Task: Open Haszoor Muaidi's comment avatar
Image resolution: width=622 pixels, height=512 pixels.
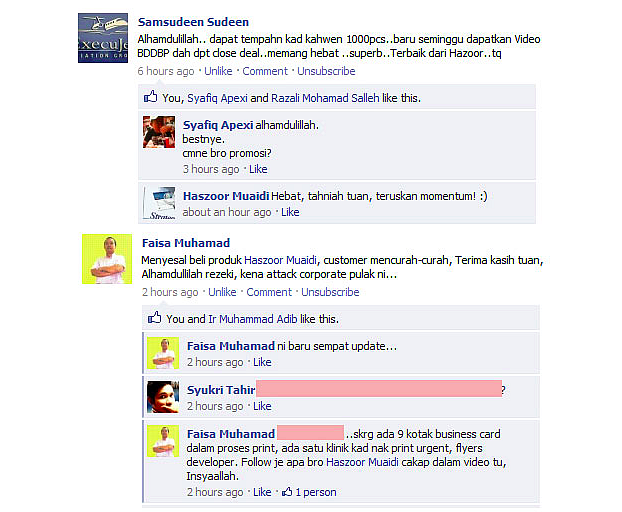Action: pyautogui.click(x=159, y=203)
